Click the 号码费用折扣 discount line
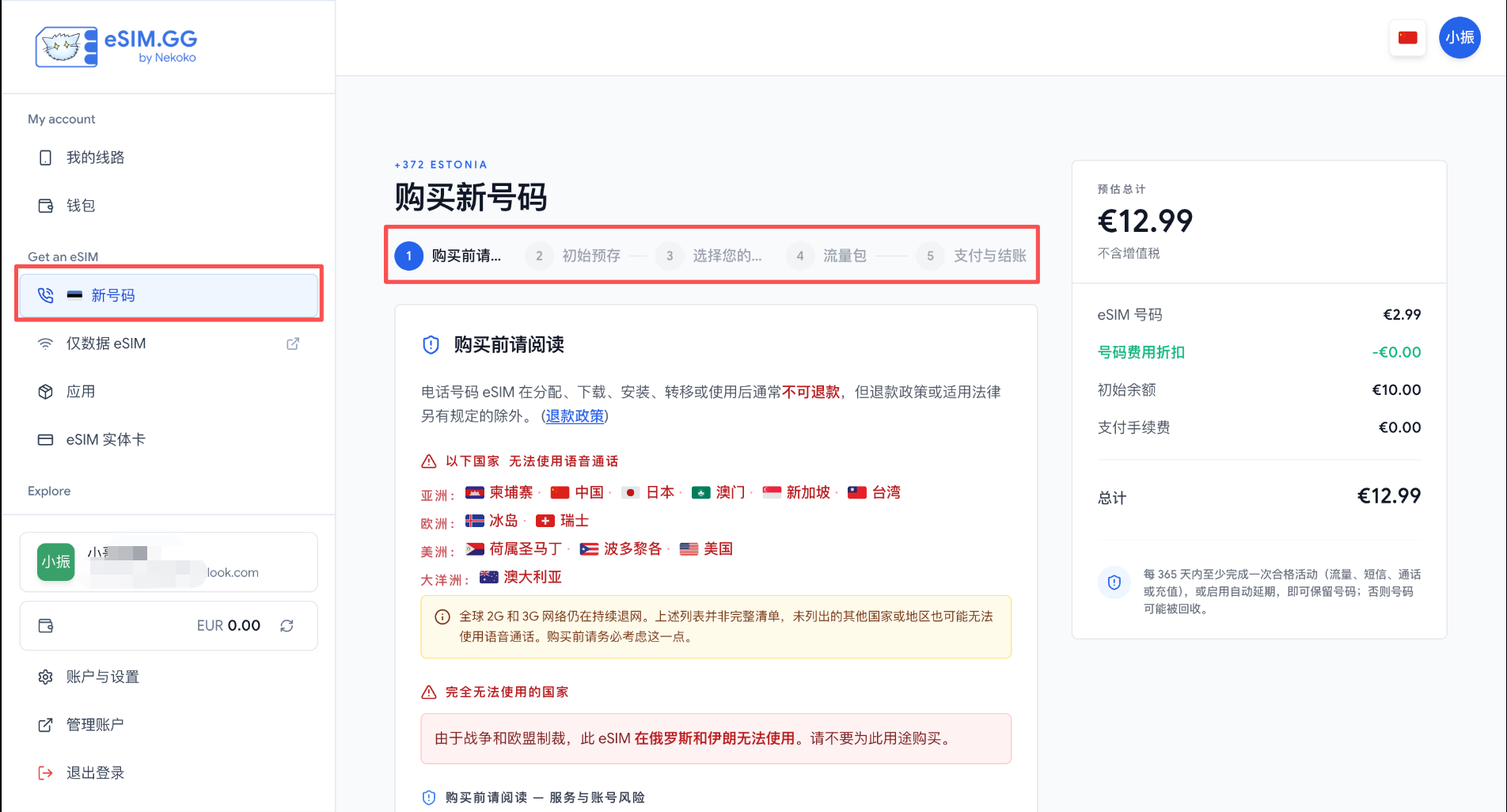Viewport: 1507px width, 812px height. pos(1258,352)
